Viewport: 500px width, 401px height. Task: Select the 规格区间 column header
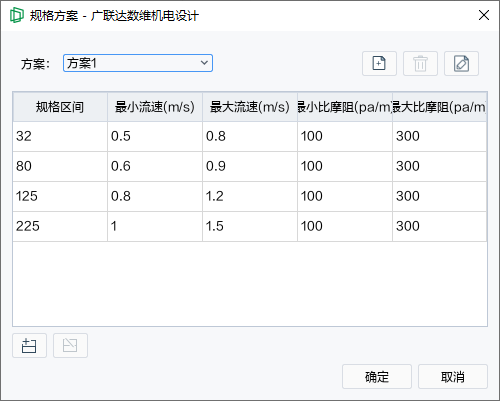click(x=60, y=107)
